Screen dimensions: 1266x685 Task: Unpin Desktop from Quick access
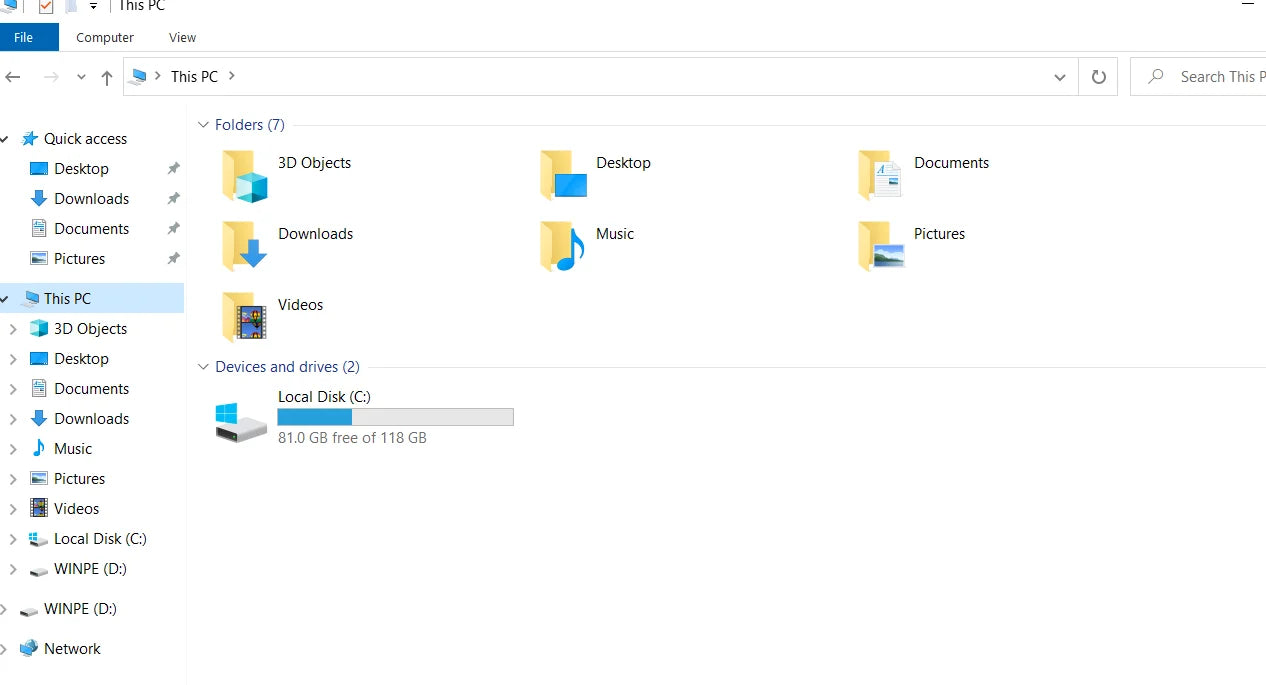point(173,169)
